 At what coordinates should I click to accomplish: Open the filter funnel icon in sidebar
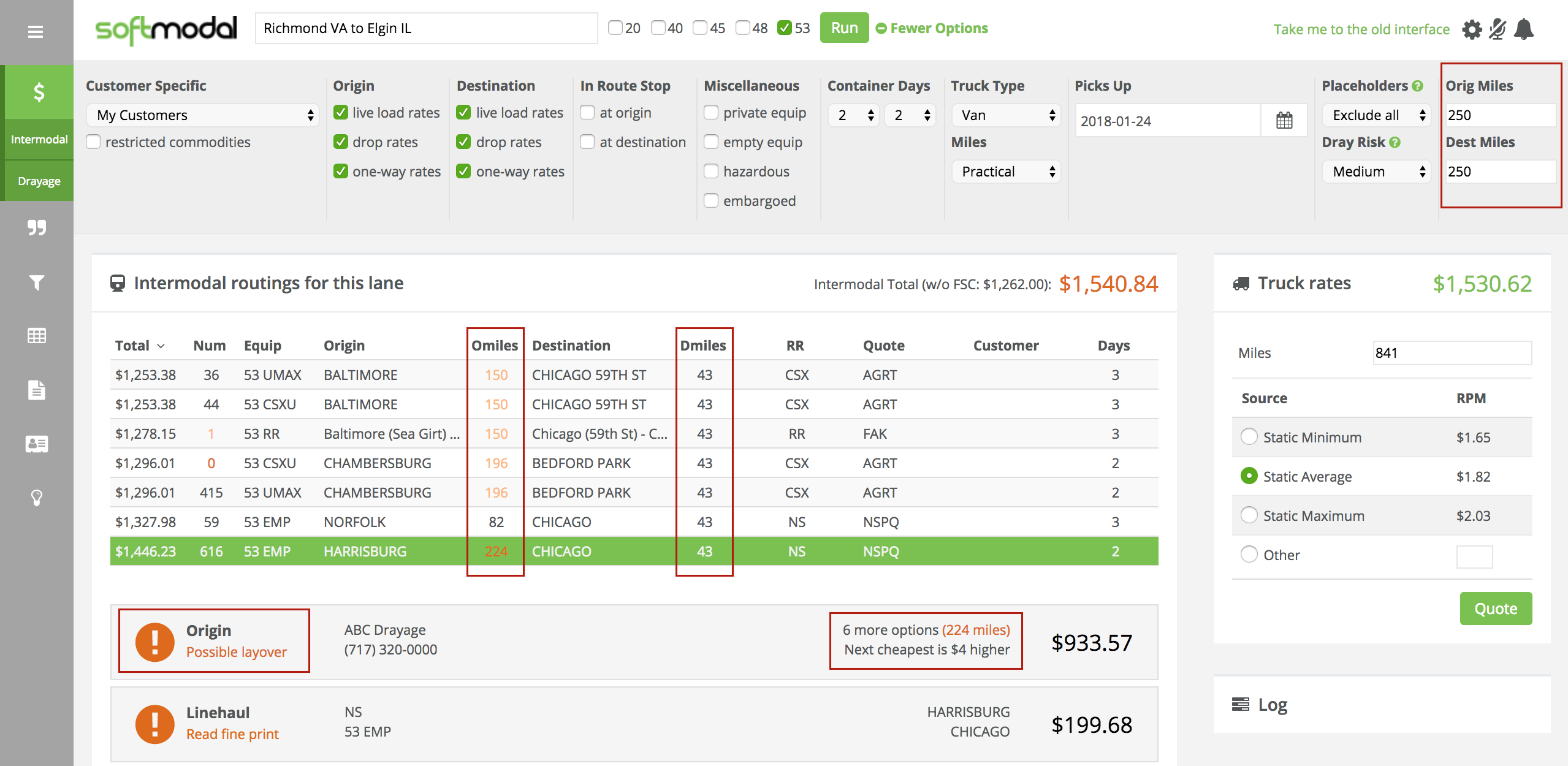pos(37,282)
